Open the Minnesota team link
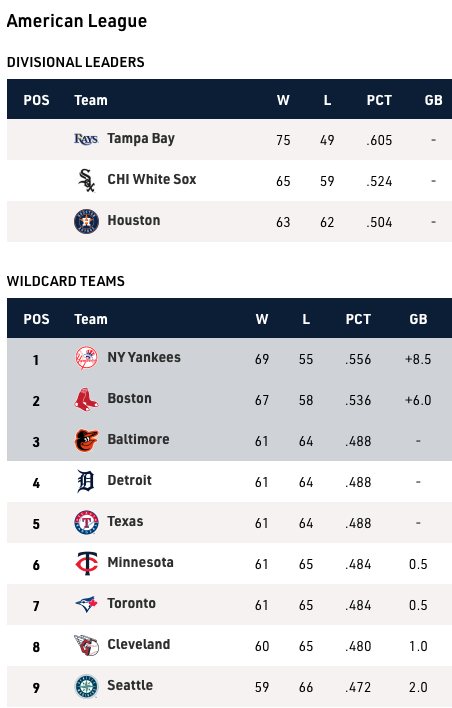Viewport: 452px width, 708px height. pos(140,563)
